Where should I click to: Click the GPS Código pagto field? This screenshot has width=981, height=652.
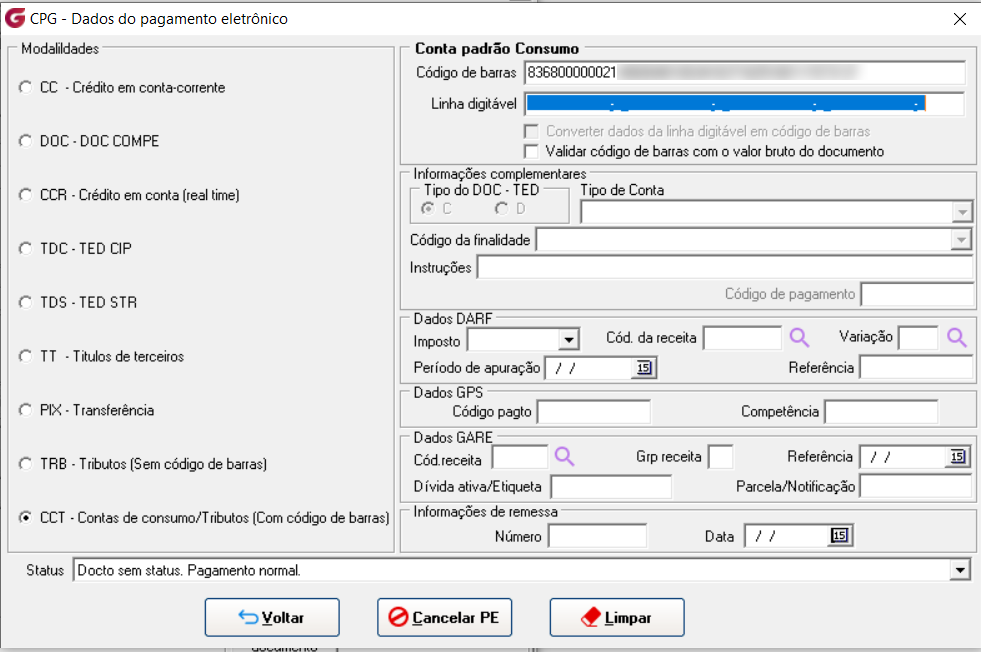coord(594,412)
